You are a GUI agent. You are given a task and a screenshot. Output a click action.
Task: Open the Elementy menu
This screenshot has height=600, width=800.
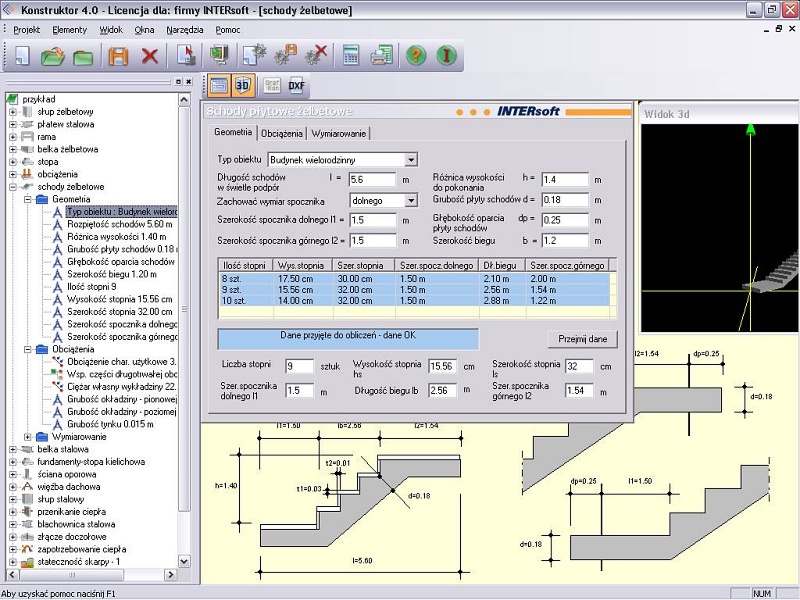pos(69,30)
